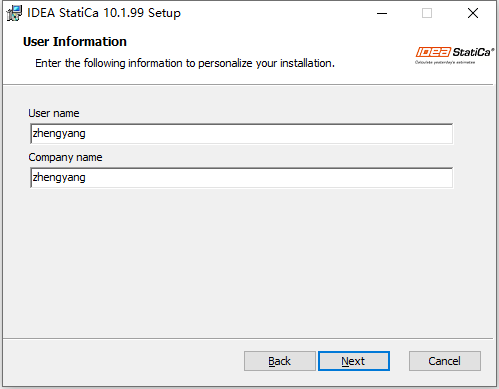
Task: Click inside the User name field
Action: tap(242, 134)
